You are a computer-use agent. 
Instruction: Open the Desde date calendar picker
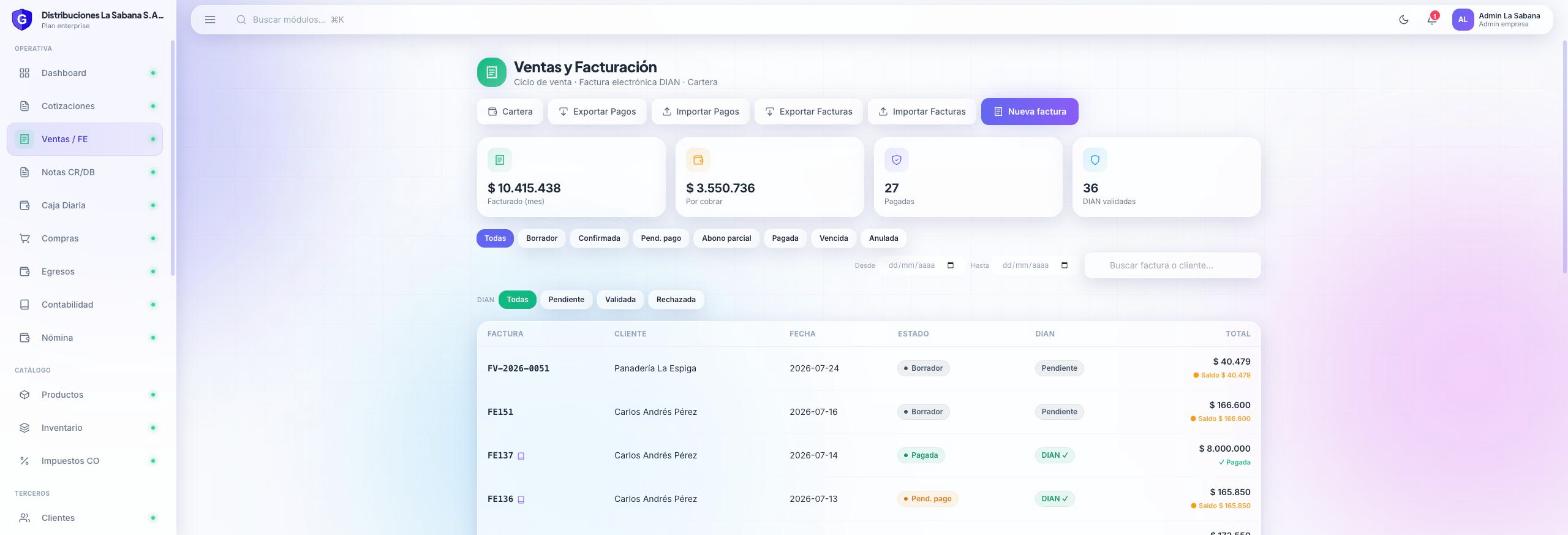click(950, 266)
